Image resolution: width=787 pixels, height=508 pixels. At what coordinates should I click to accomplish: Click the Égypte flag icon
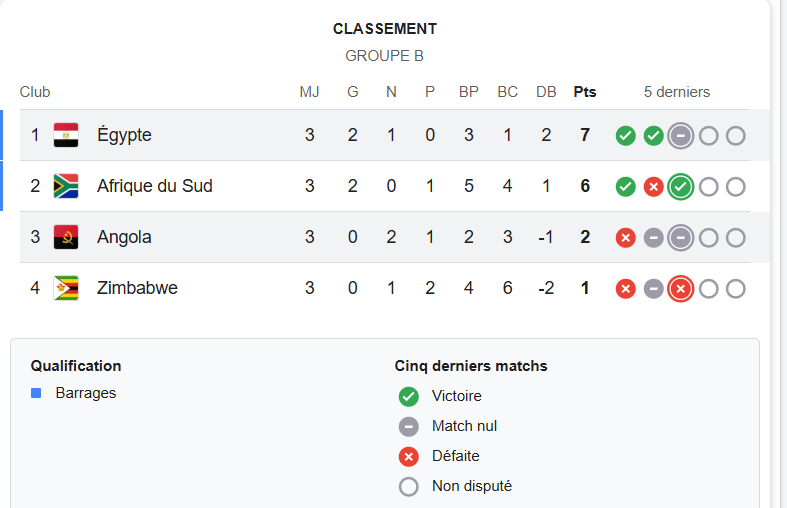tap(66, 135)
